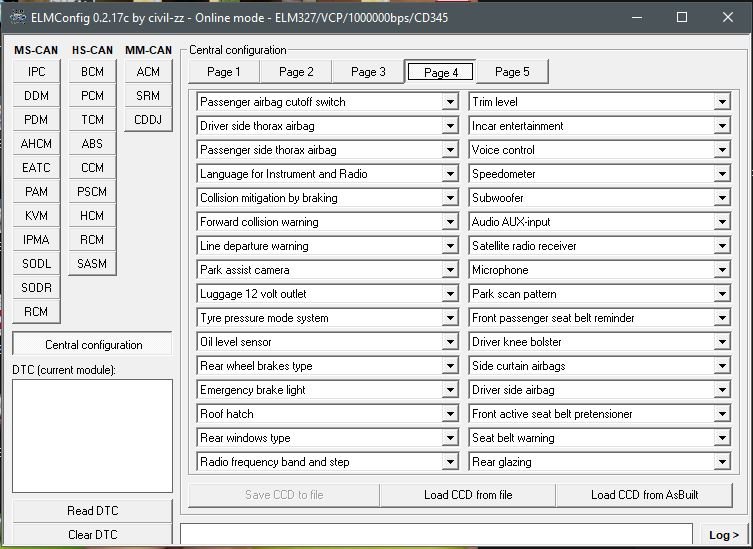Screen dimensions: 753x549
Task: Open Tyre pressure mode system dropdown
Action: pos(450,318)
